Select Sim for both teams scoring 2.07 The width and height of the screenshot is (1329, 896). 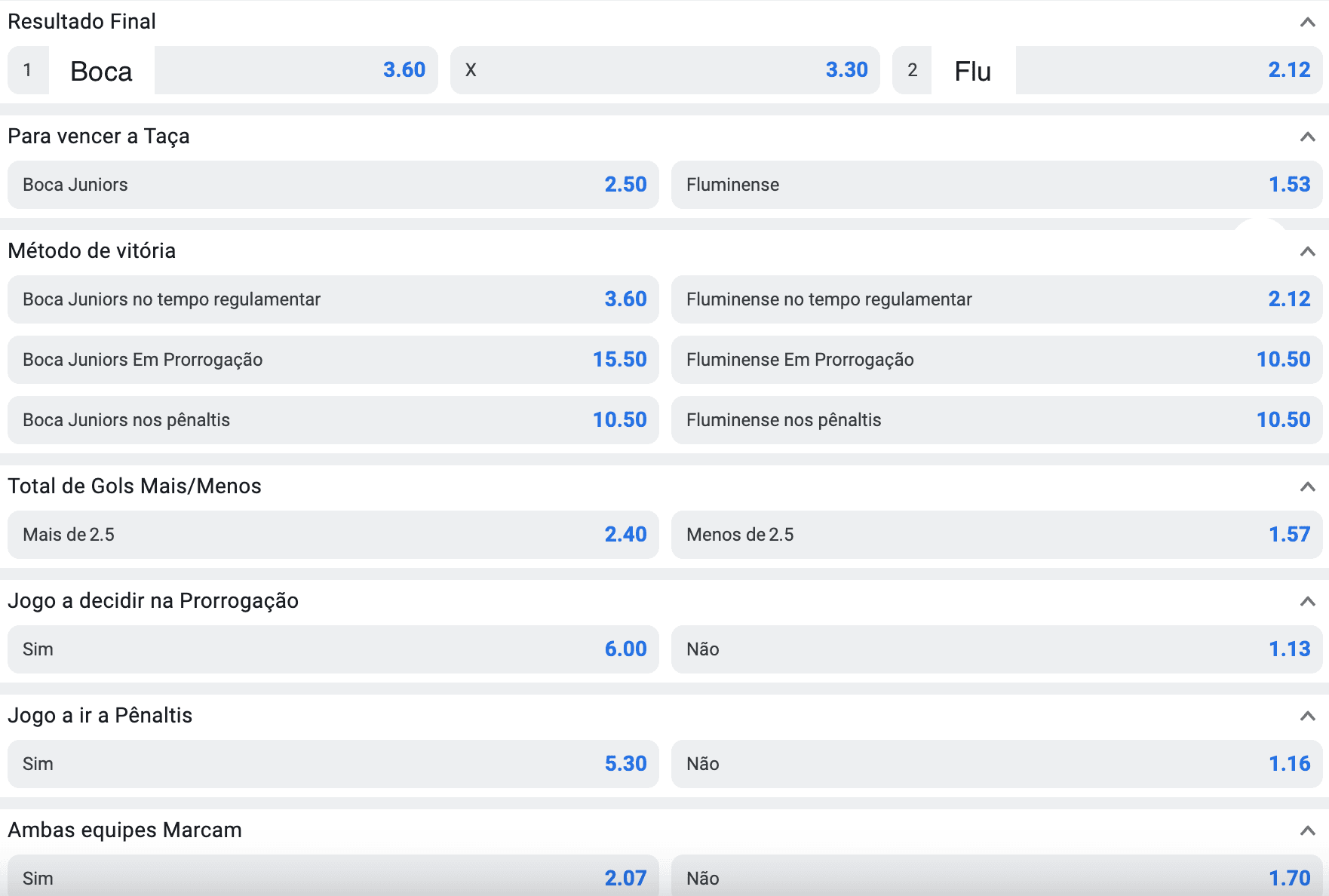tap(333, 876)
